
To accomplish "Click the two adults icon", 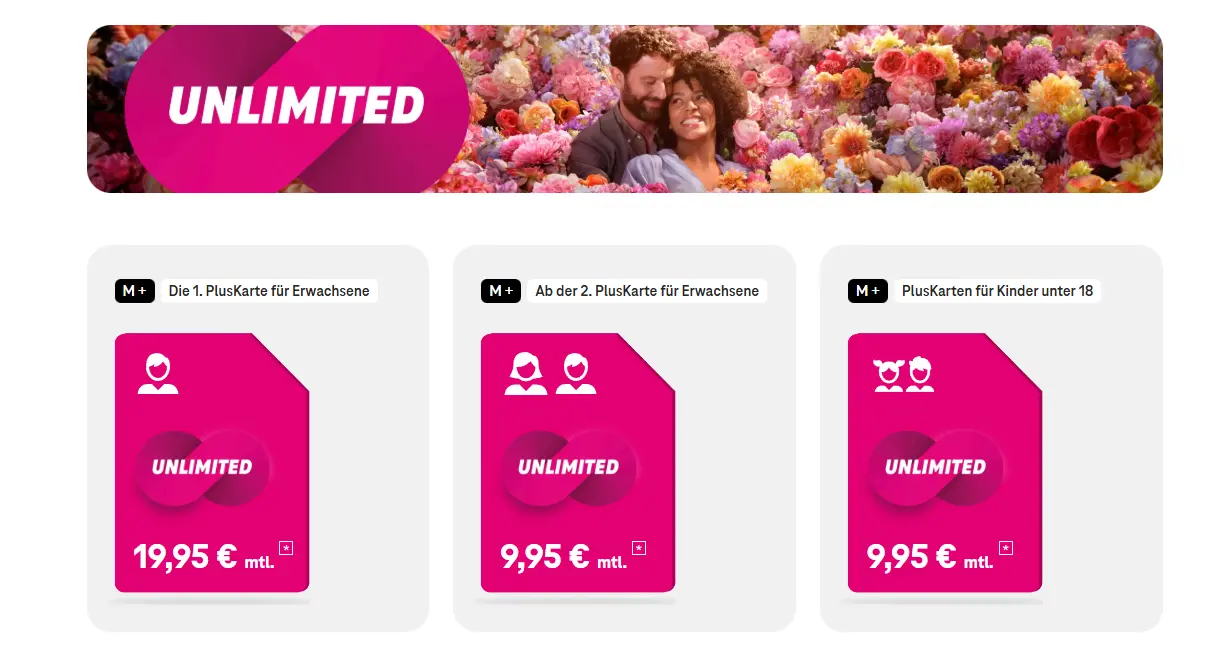I will coord(550,374).
